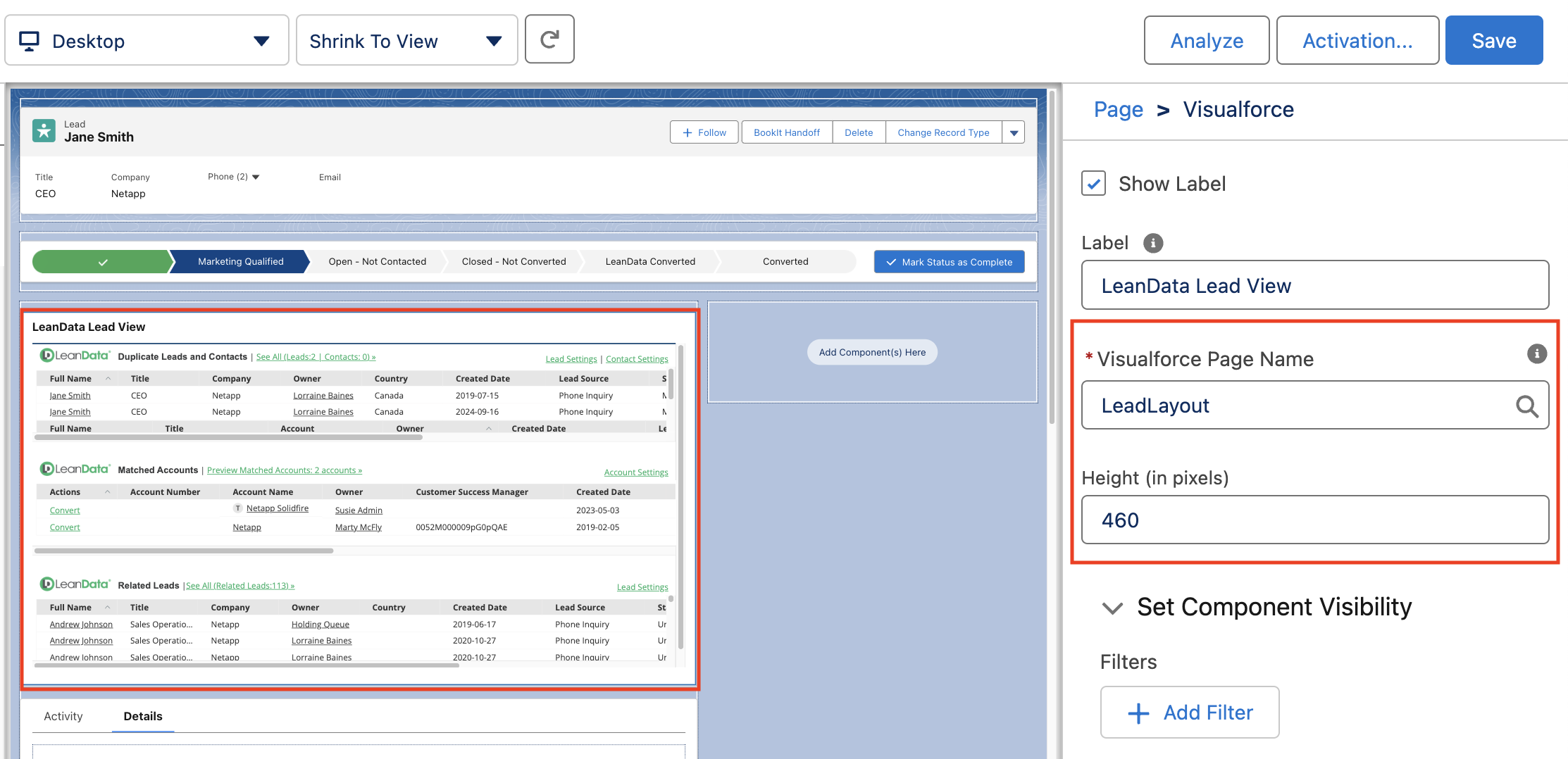
Task: Click the 0052M000009pG0pQAE manager ID cell
Action: [x=461, y=527]
